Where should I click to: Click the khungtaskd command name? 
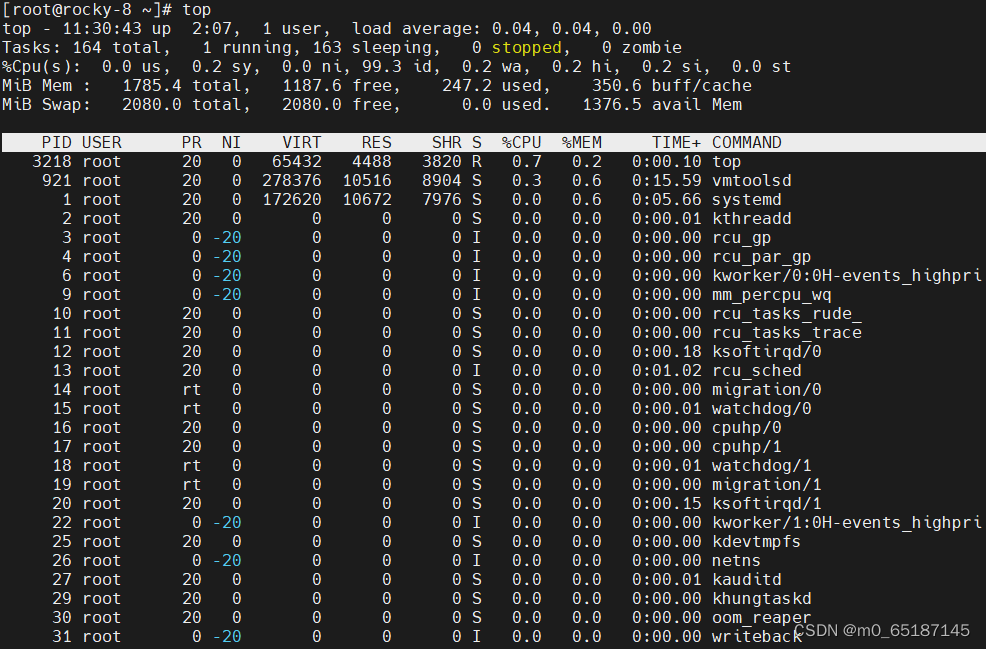tap(762, 598)
